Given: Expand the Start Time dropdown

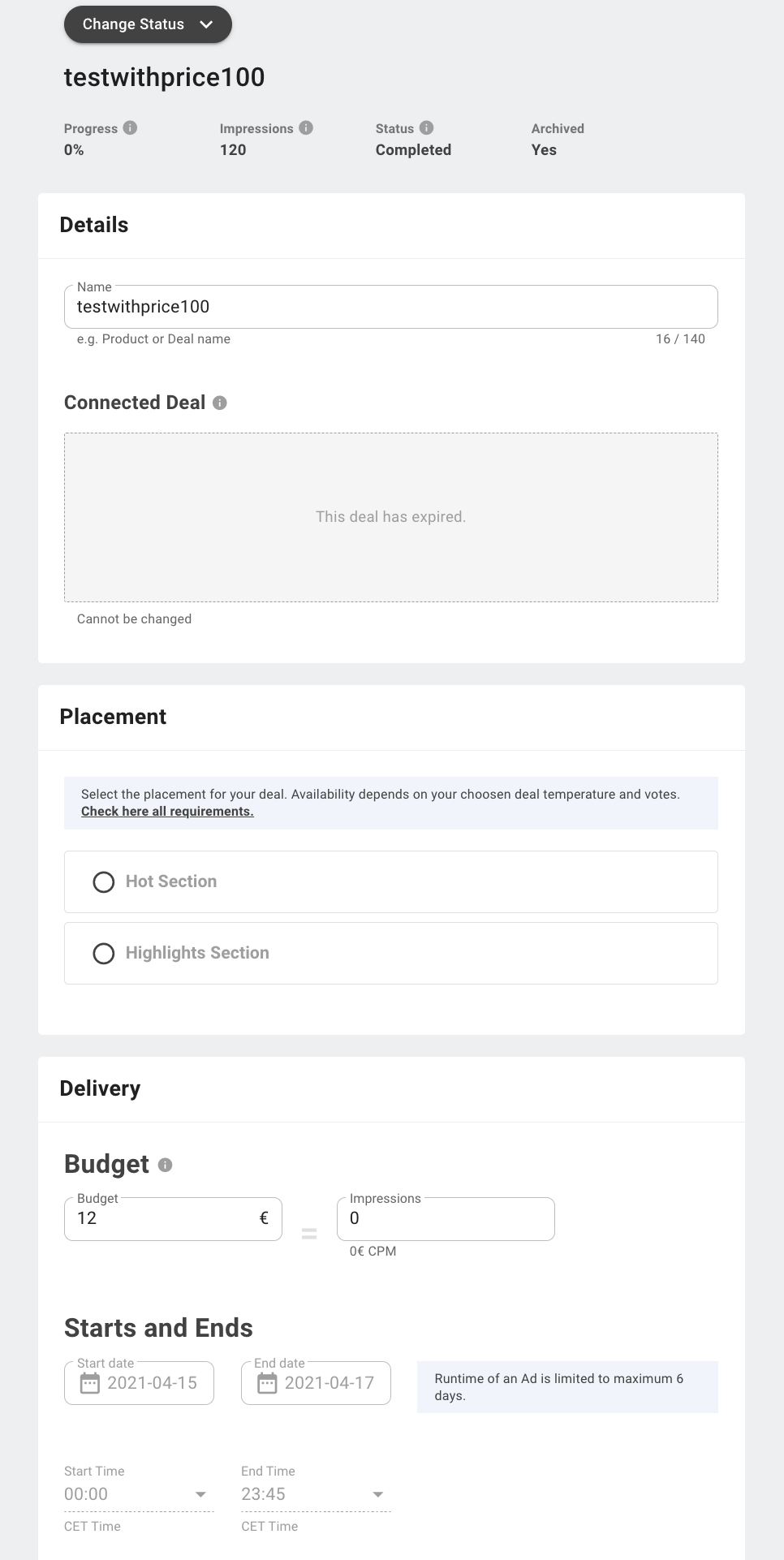Looking at the screenshot, I should [200, 1494].
